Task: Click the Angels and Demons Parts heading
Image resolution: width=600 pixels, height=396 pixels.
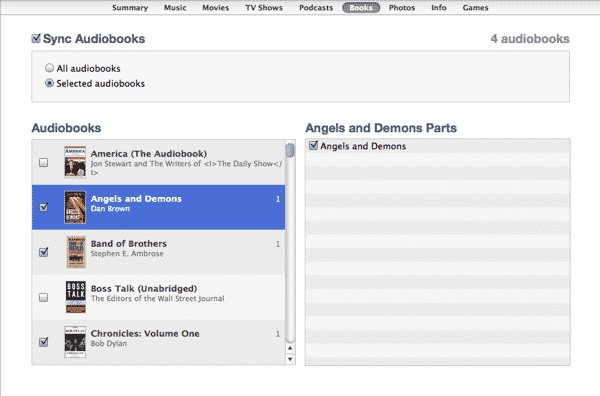Action: (381, 128)
